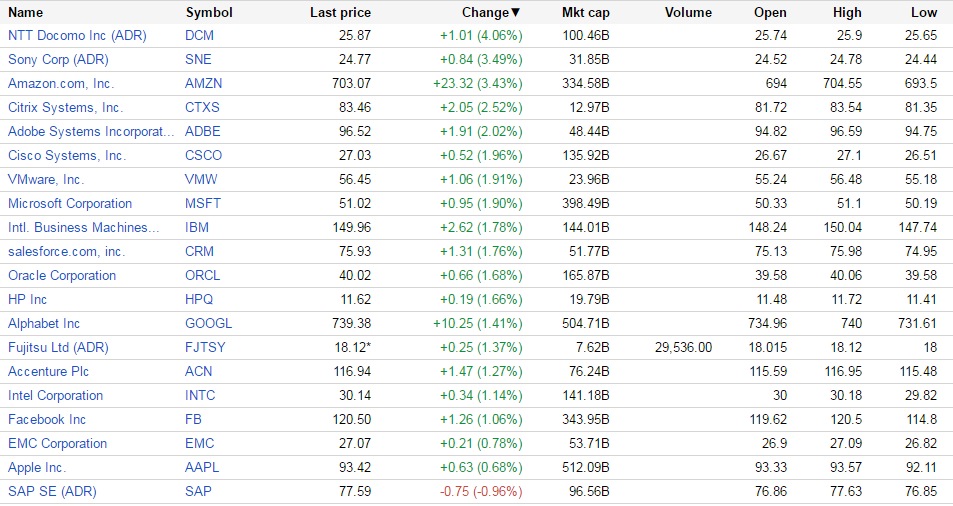Open the NTT Docomo Inc (ADR) link
This screenshot has width=953, height=506.
[77, 35]
